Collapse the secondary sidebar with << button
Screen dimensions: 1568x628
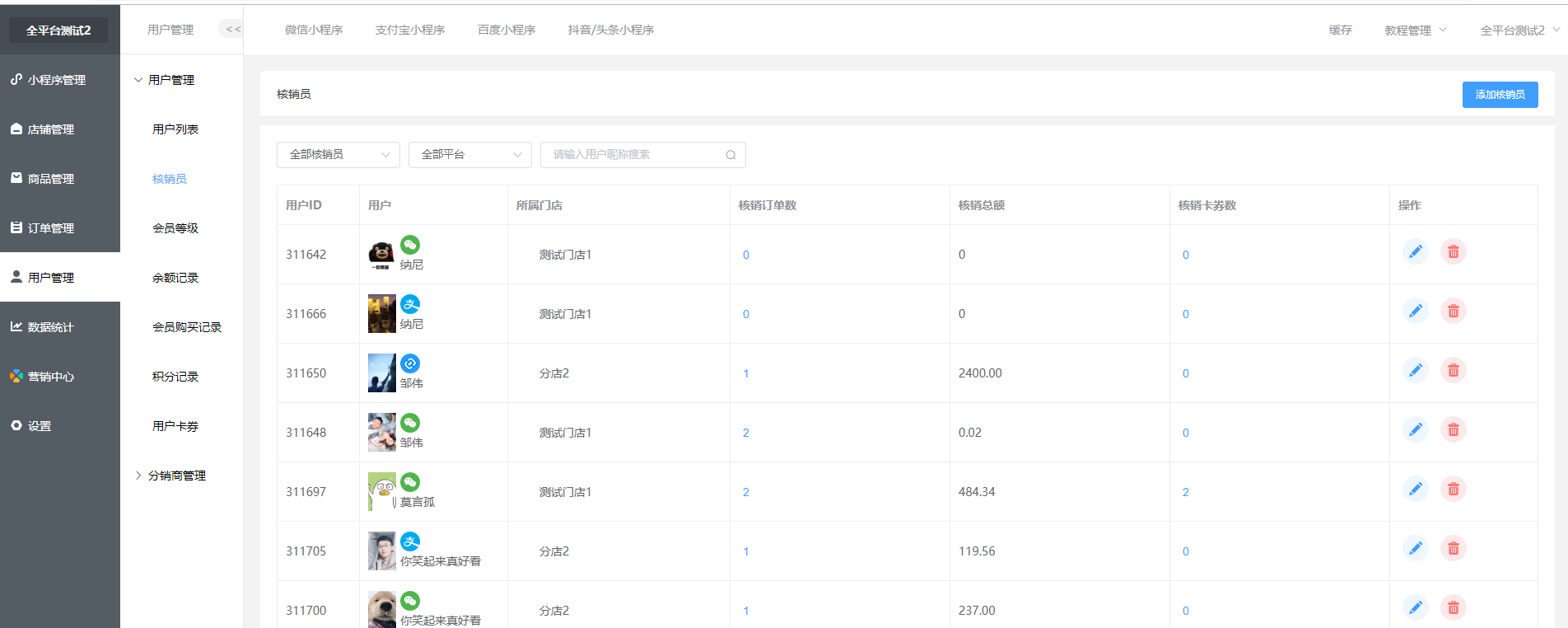233,30
